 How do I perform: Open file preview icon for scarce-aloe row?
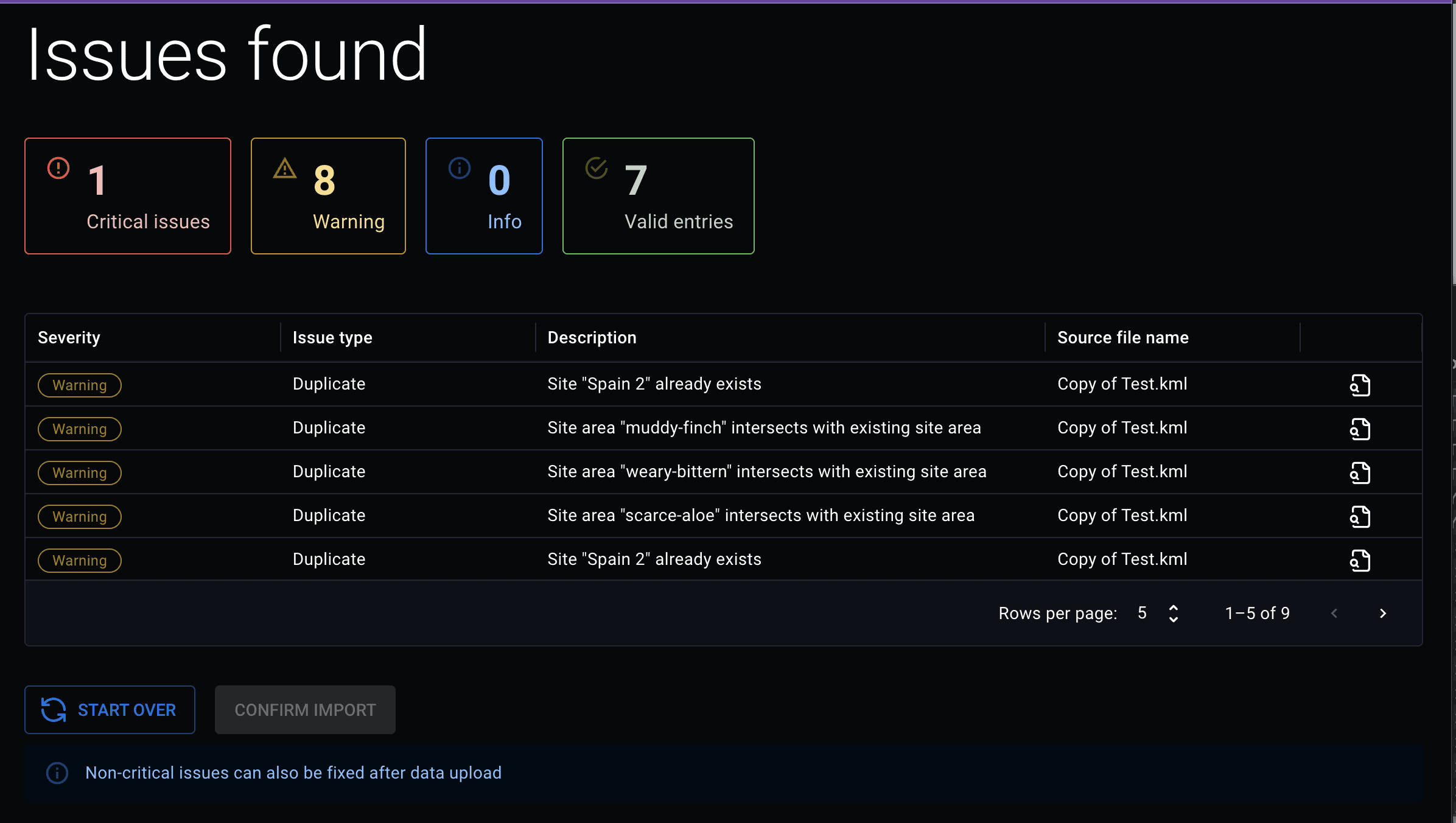[1360, 517]
